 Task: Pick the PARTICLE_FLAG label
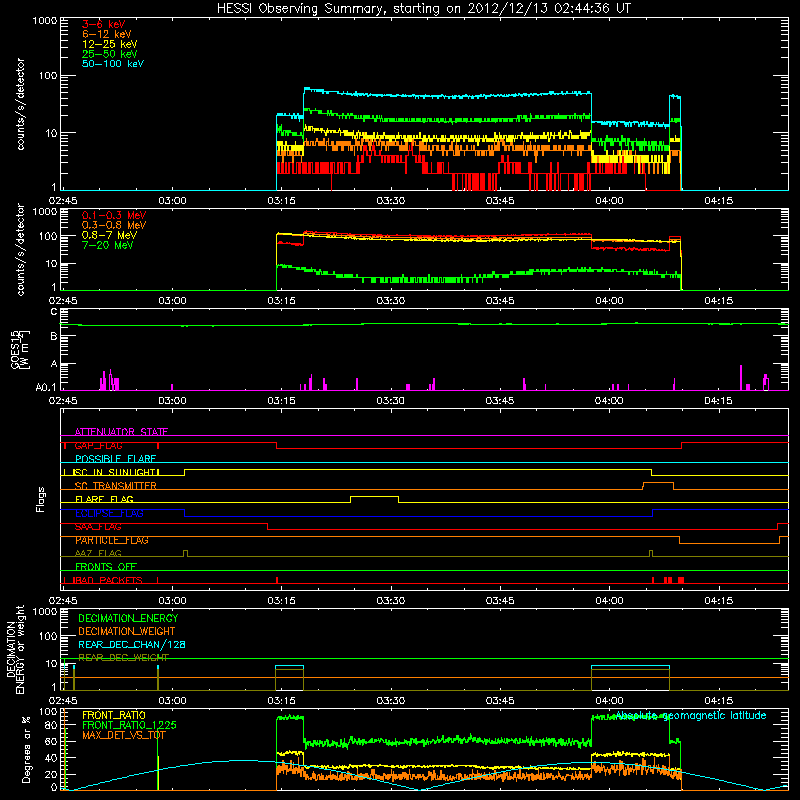coord(112,540)
